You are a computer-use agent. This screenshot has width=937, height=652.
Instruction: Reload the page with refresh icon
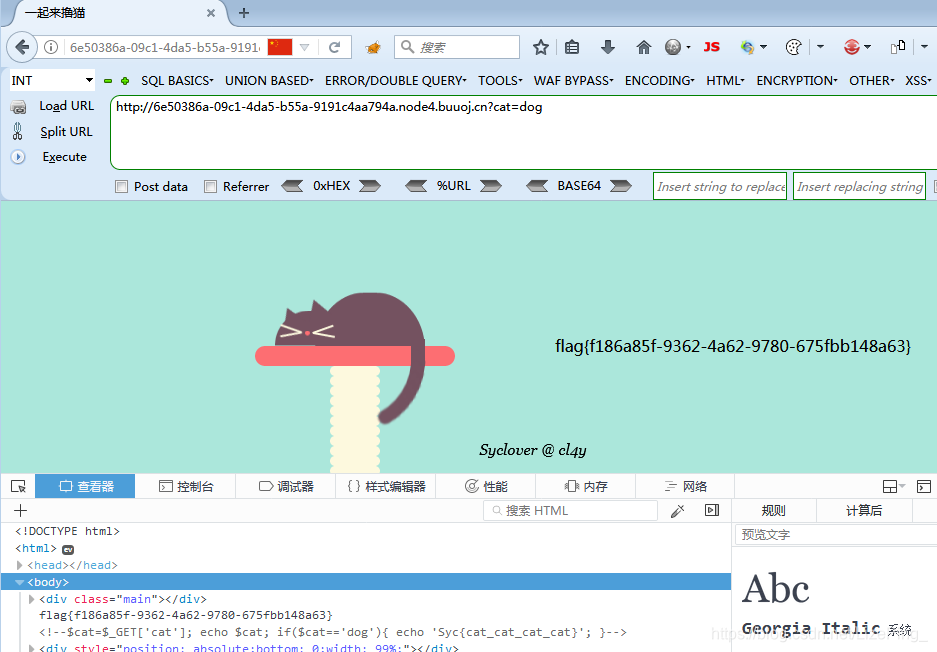tap(335, 47)
